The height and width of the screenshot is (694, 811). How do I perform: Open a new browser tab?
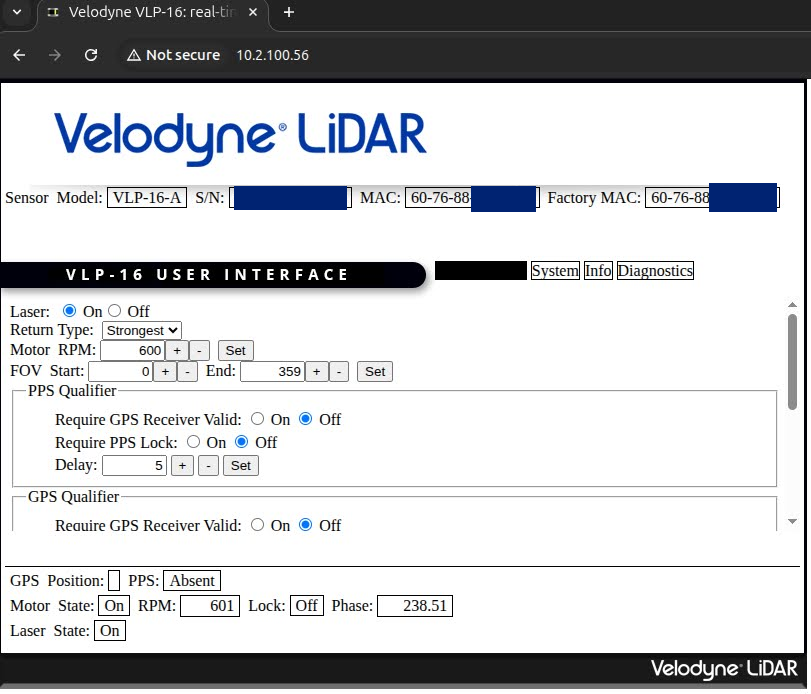(289, 12)
